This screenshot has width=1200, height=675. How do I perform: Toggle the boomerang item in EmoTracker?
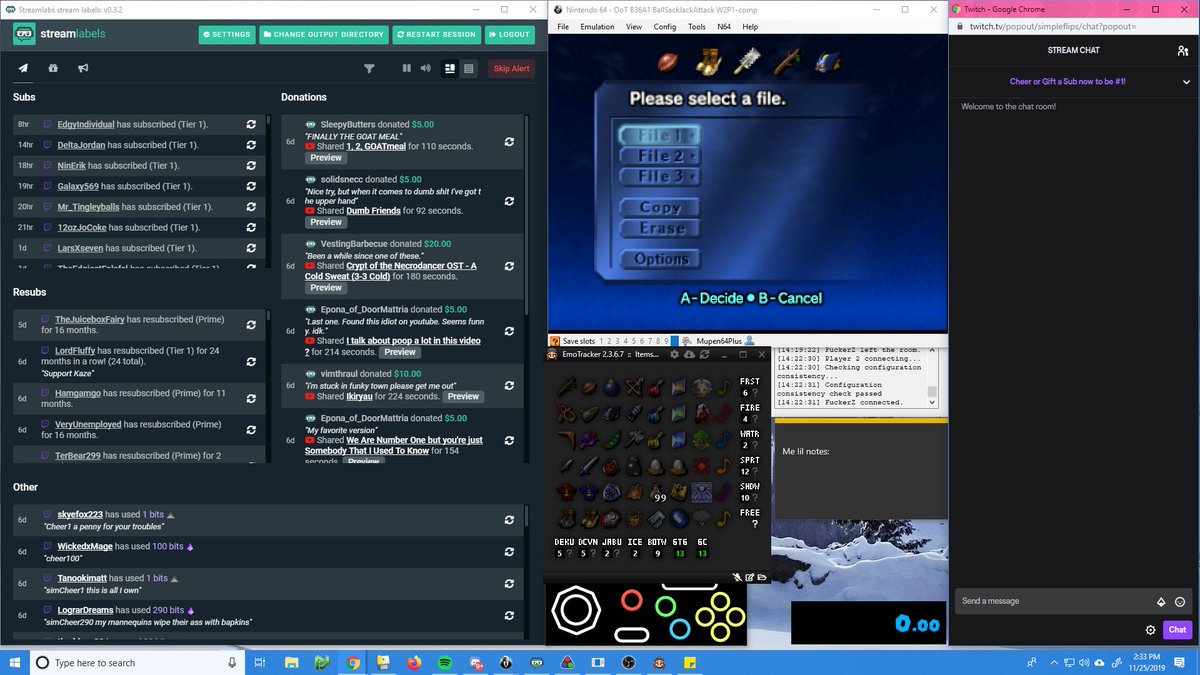(x=567, y=438)
